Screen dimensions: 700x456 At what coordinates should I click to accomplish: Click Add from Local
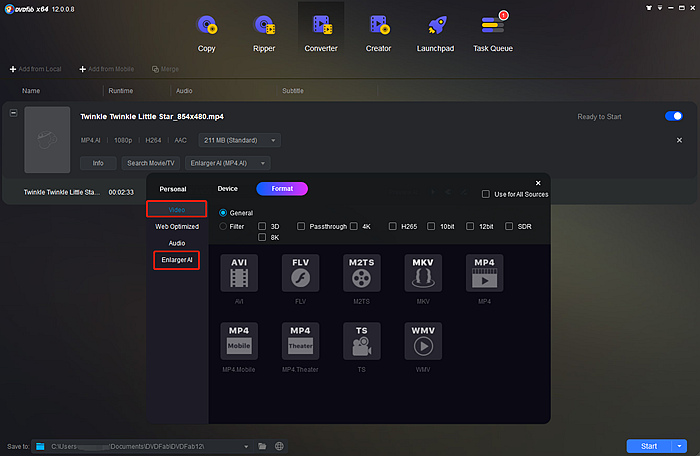(35, 69)
